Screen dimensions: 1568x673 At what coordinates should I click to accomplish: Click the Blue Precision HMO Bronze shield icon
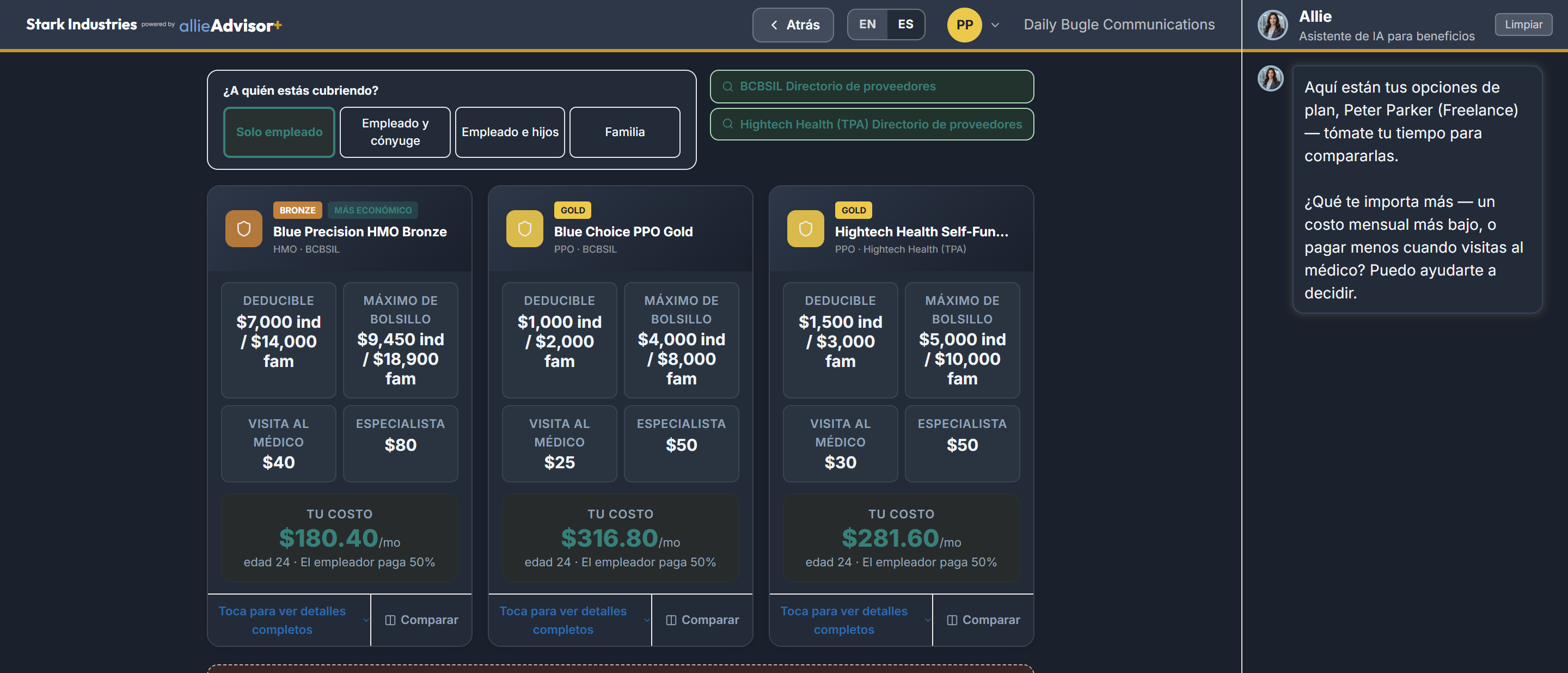pos(243,229)
